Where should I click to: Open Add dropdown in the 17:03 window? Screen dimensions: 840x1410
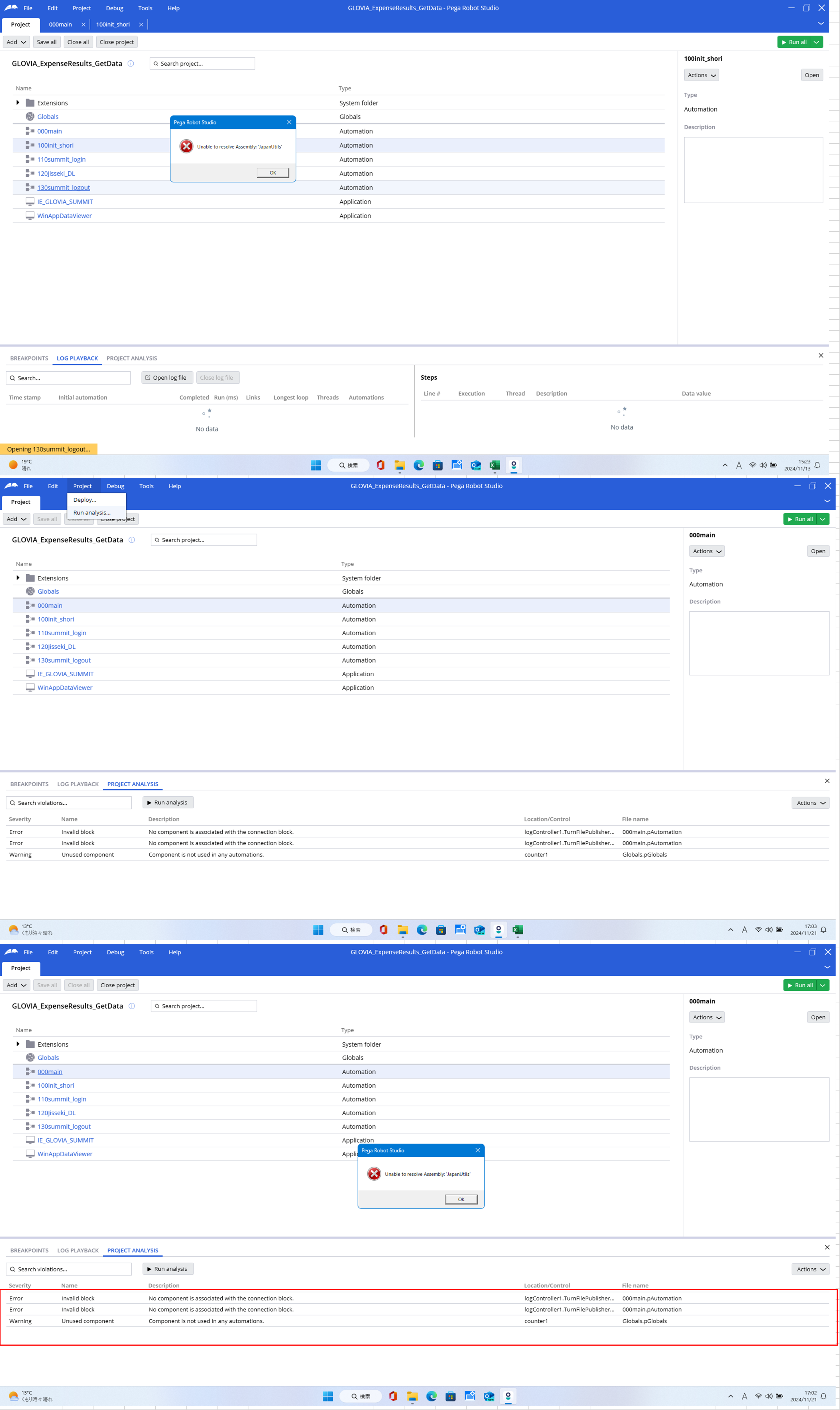tap(17, 519)
